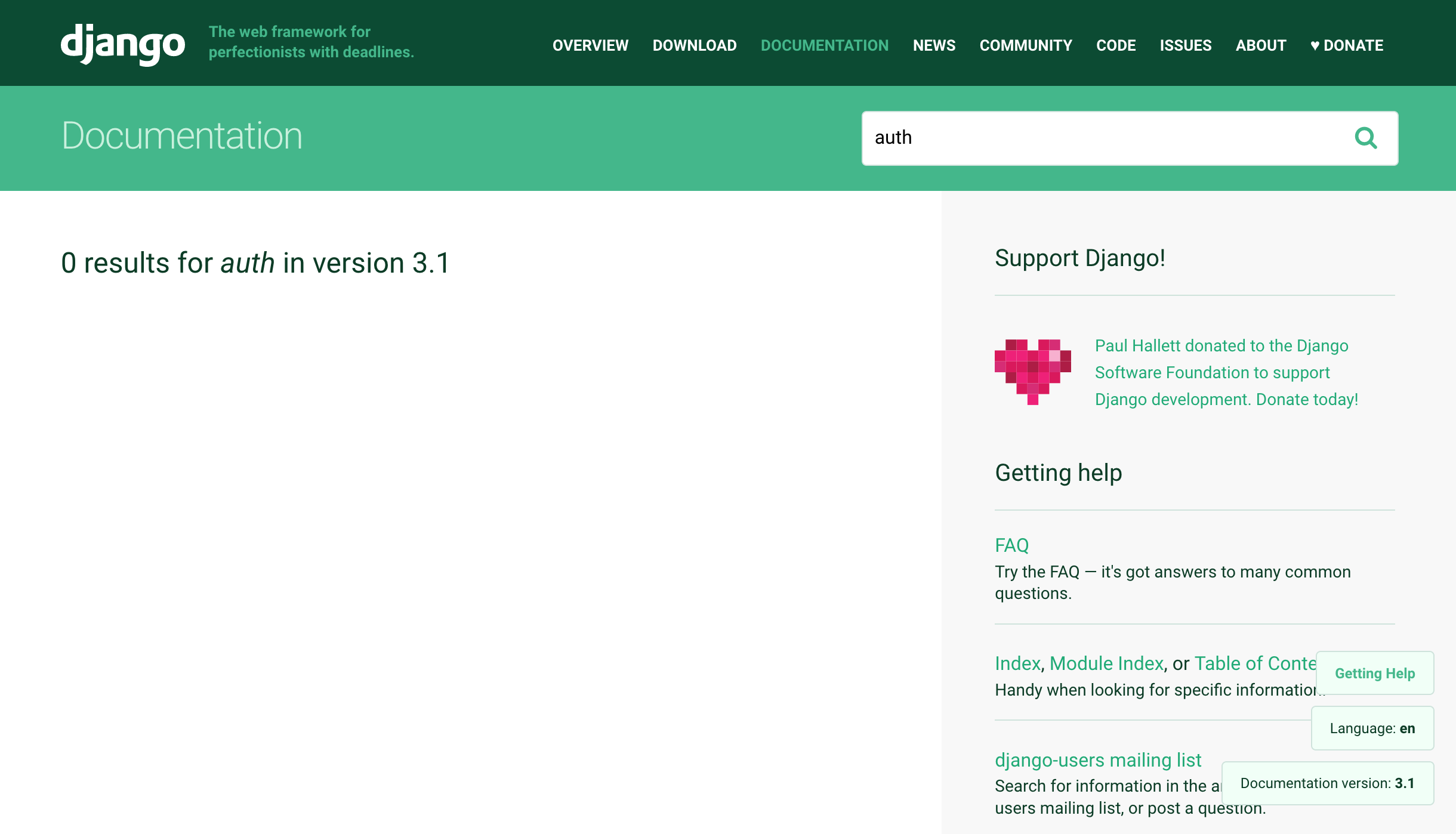Open the OVERVIEW menu item
This screenshot has height=834, width=1456.
590,45
